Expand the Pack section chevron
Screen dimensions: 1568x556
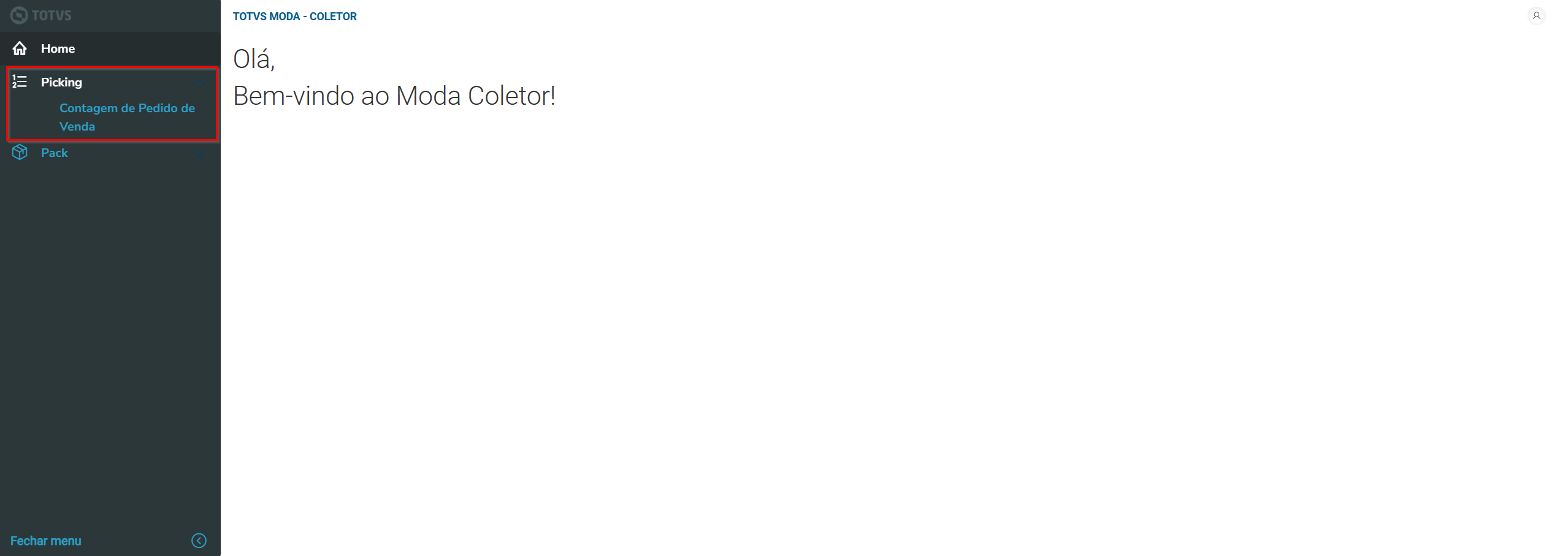(199, 153)
